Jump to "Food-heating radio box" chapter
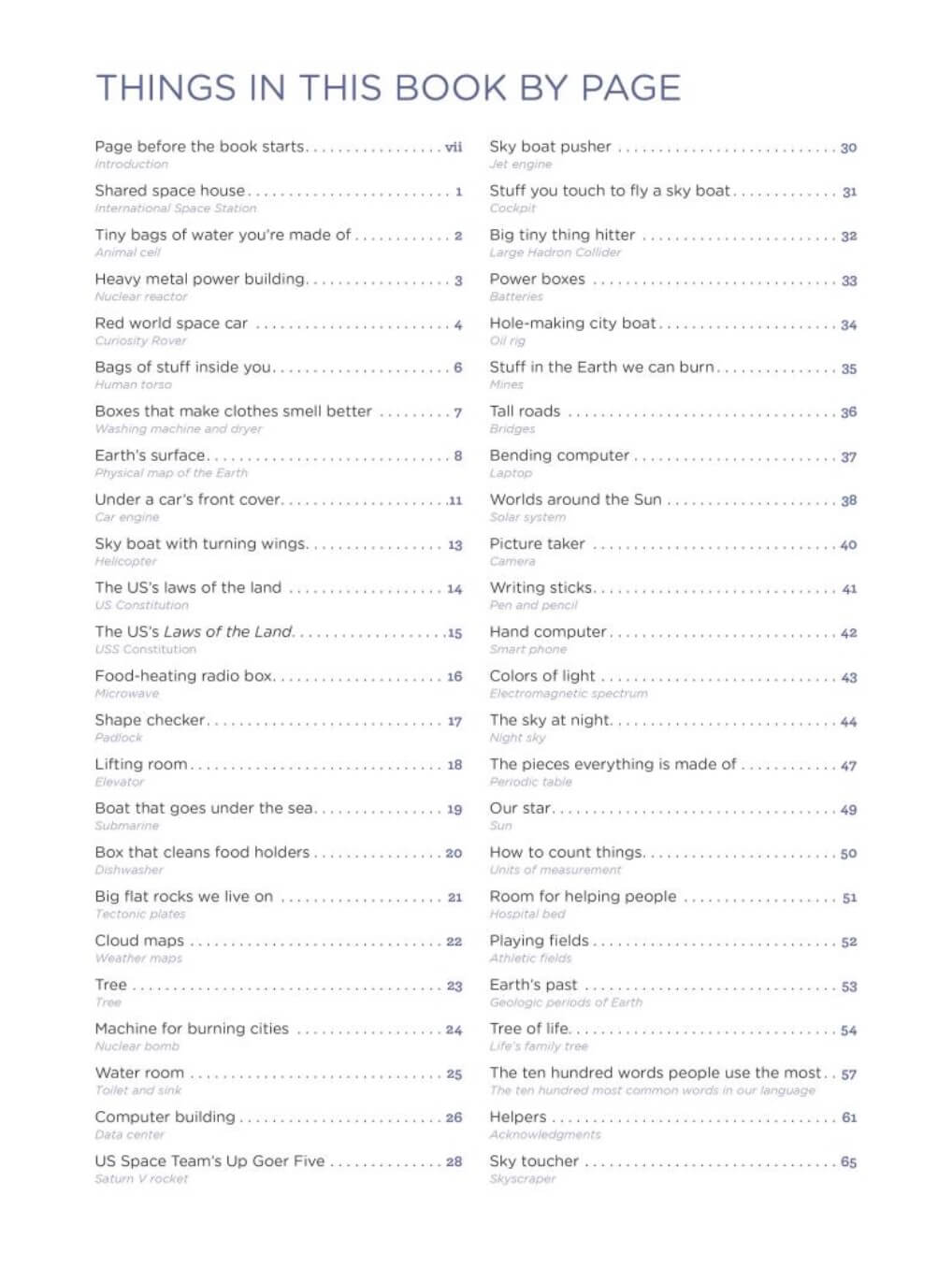Image resolution: width=952 pixels, height=1283 pixels. coord(184,676)
